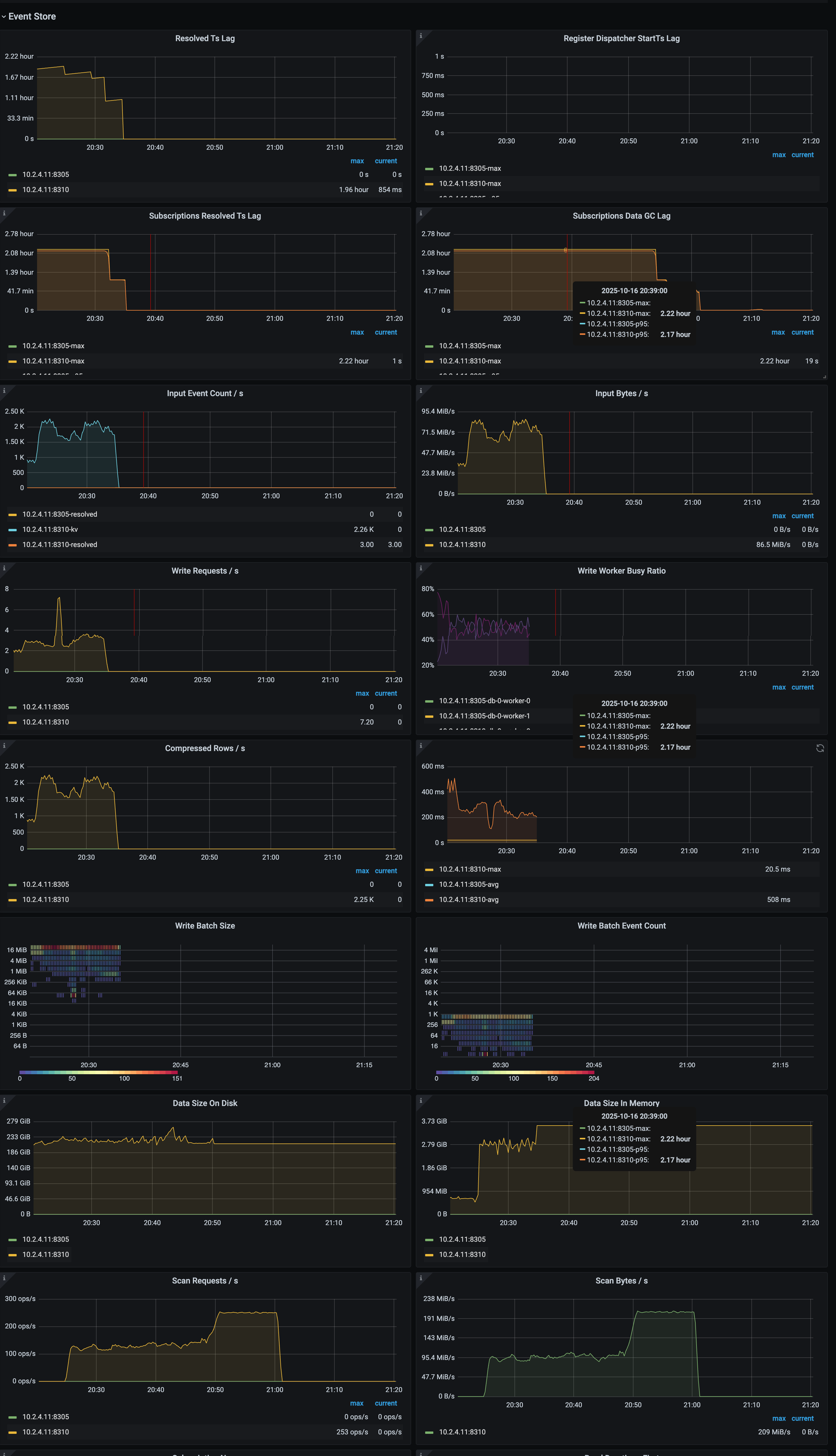Screen dimensions: 836x1456
Task: Toggle 10.2.4.11:8310-kv series in Input Event Count legend
Action: point(50,530)
